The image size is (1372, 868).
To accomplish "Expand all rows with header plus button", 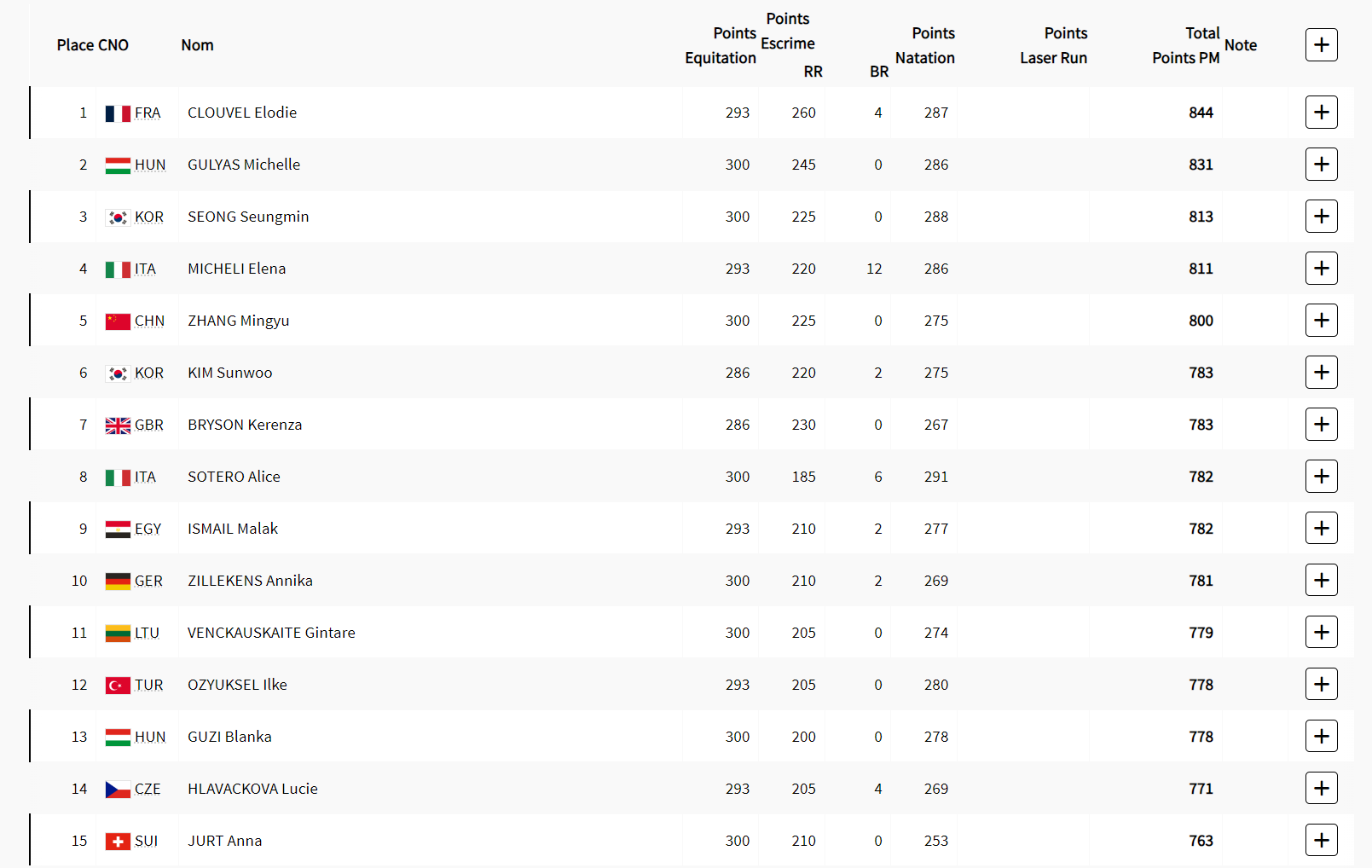I will (1321, 45).
